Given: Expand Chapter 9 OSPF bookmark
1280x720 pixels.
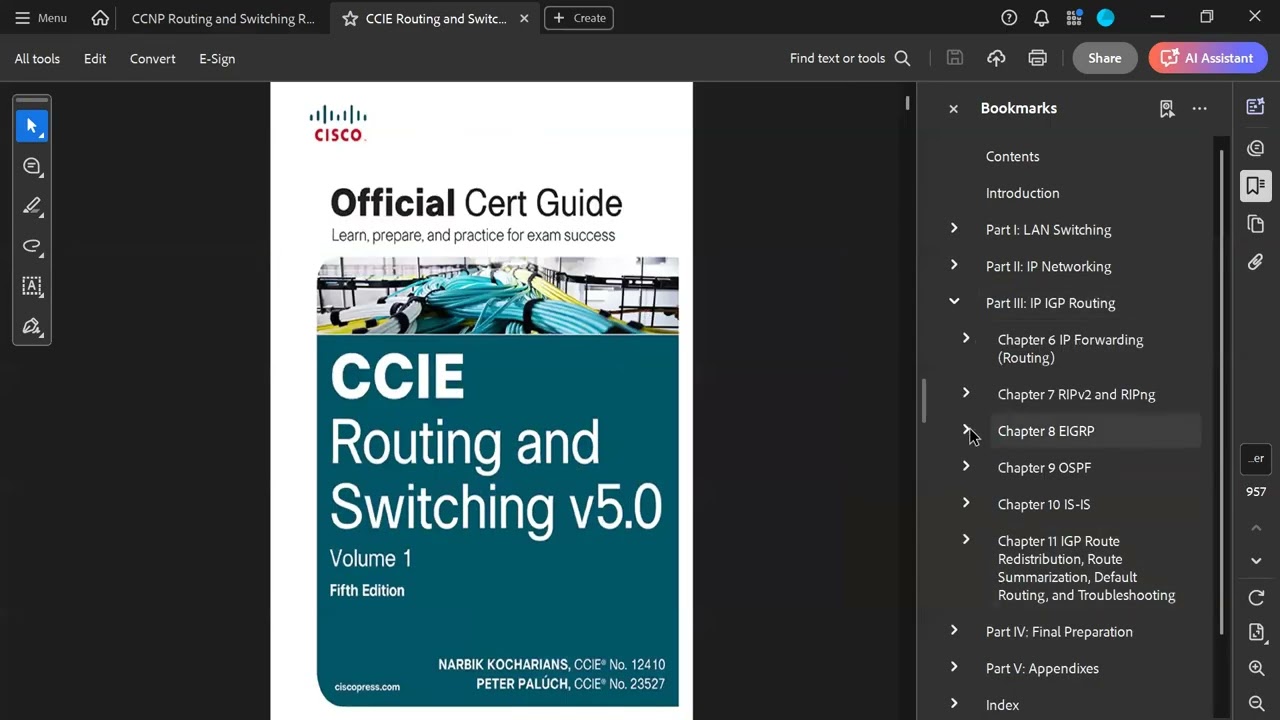Looking at the screenshot, I should click(966, 466).
